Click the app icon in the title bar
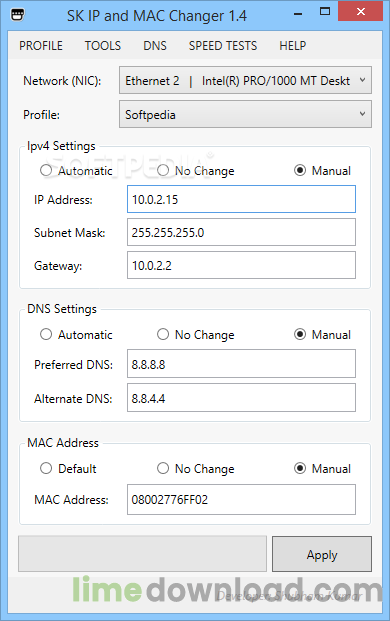 click(x=17, y=15)
